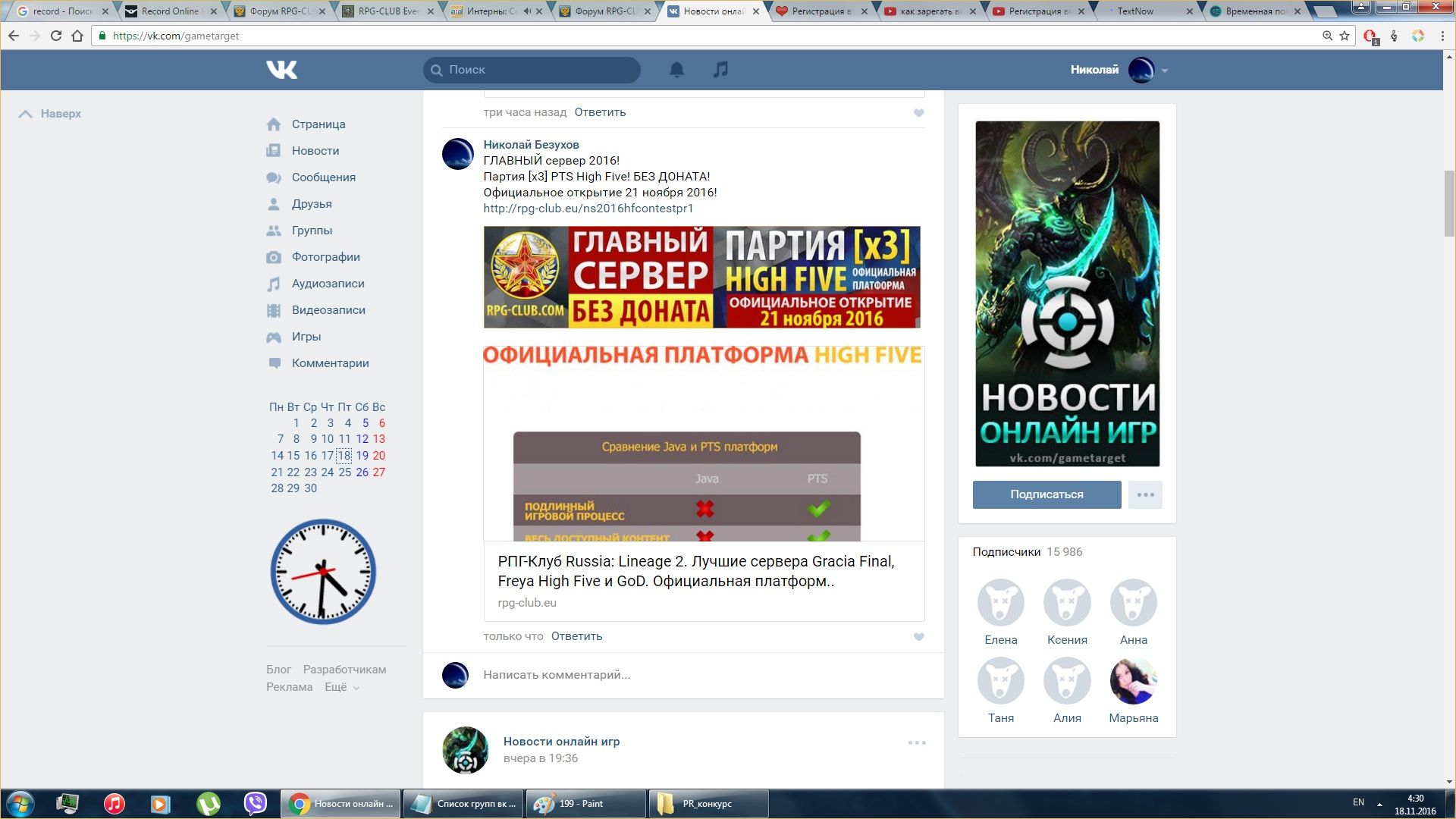The image size is (1456, 819).
Task: Click the Подписаться button
Action: point(1046,494)
